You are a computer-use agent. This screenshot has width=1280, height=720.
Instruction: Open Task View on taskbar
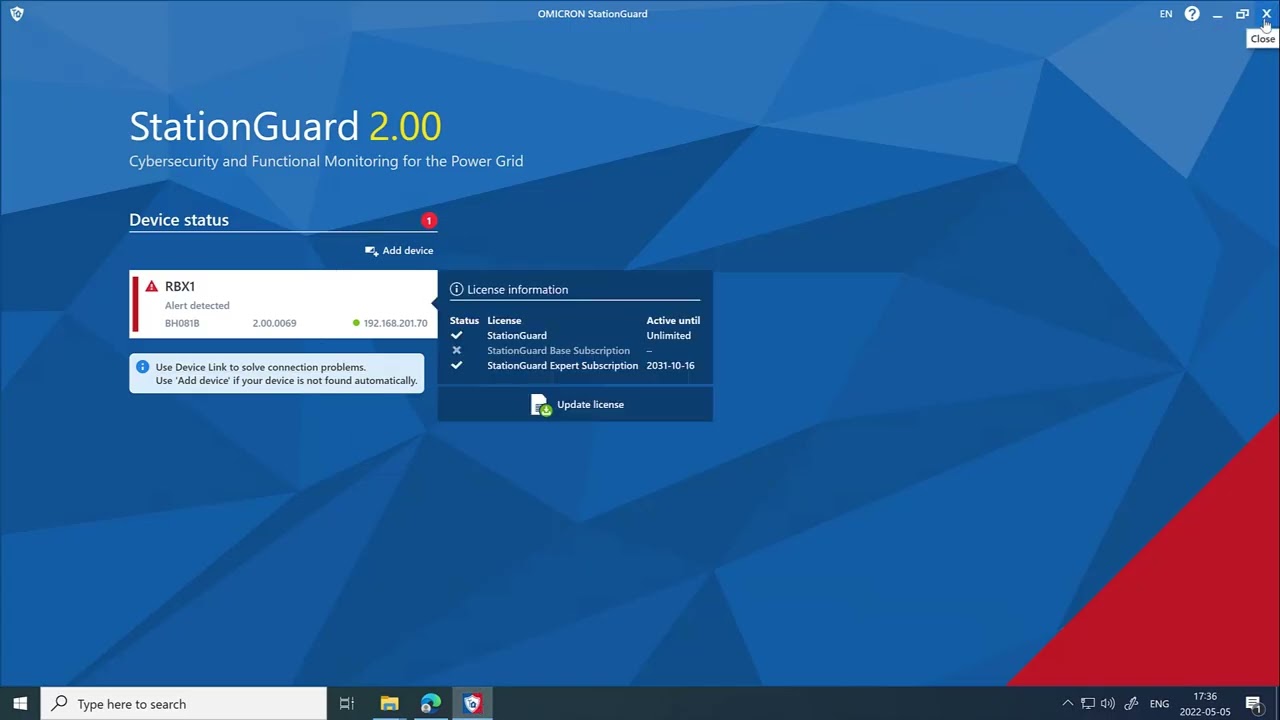[347, 704]
